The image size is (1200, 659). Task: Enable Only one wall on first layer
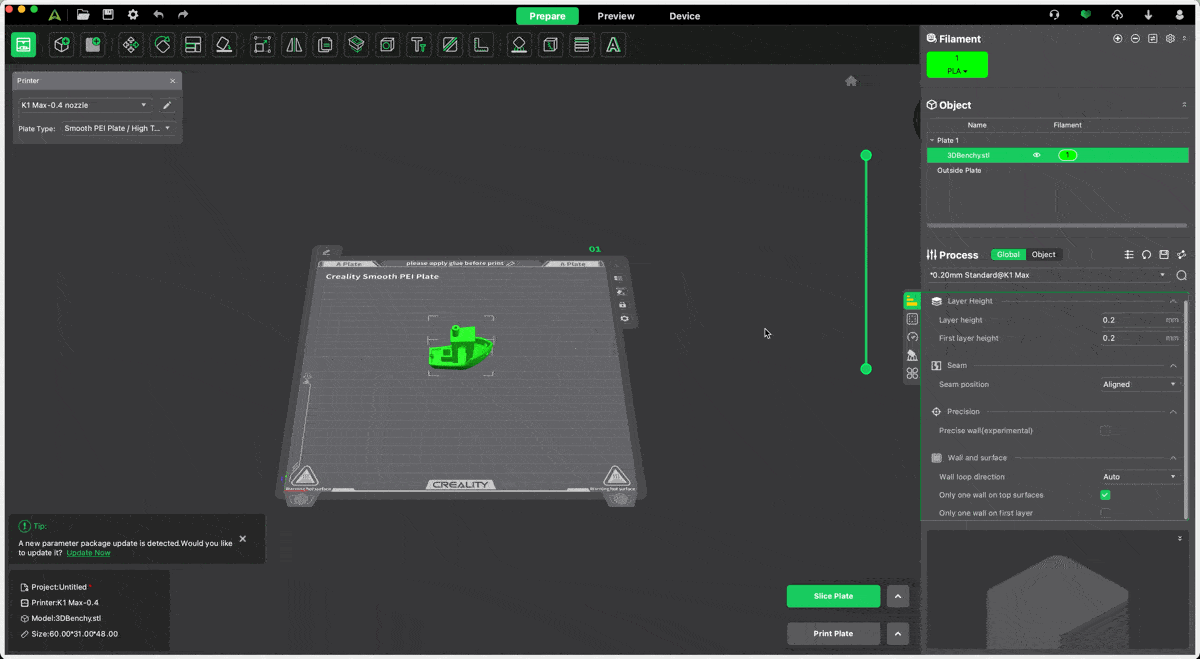click(1105, 513)
